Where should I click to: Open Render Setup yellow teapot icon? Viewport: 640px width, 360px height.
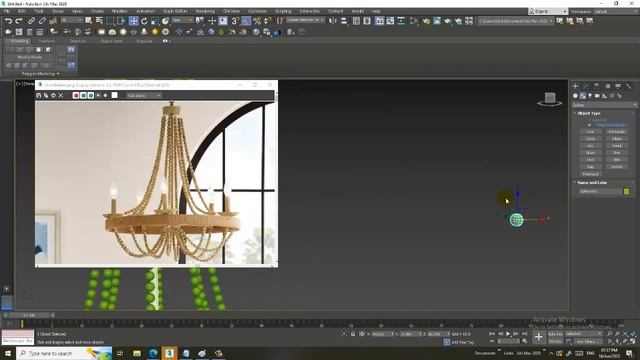click(x=426, y=20)
